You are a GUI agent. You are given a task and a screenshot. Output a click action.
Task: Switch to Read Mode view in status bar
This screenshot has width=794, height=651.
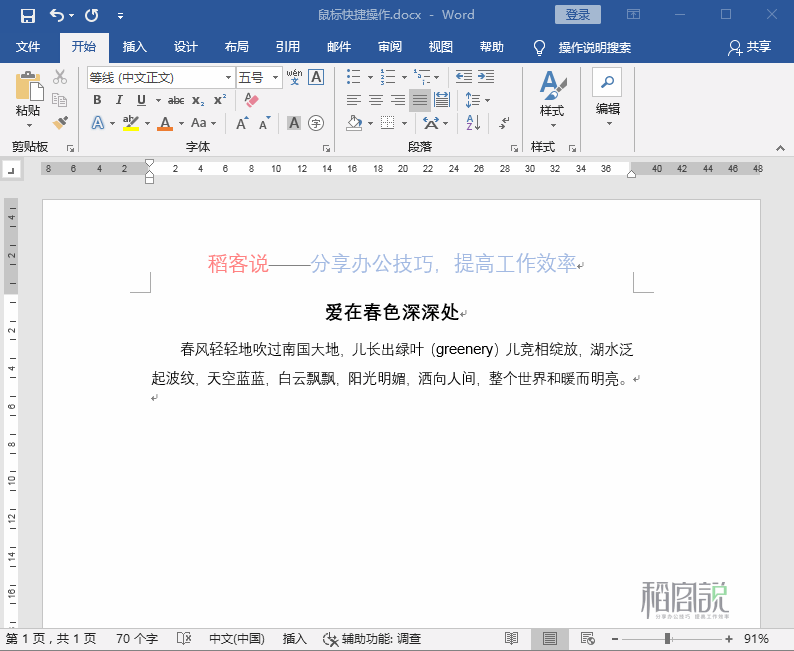(x=511, y=638)
